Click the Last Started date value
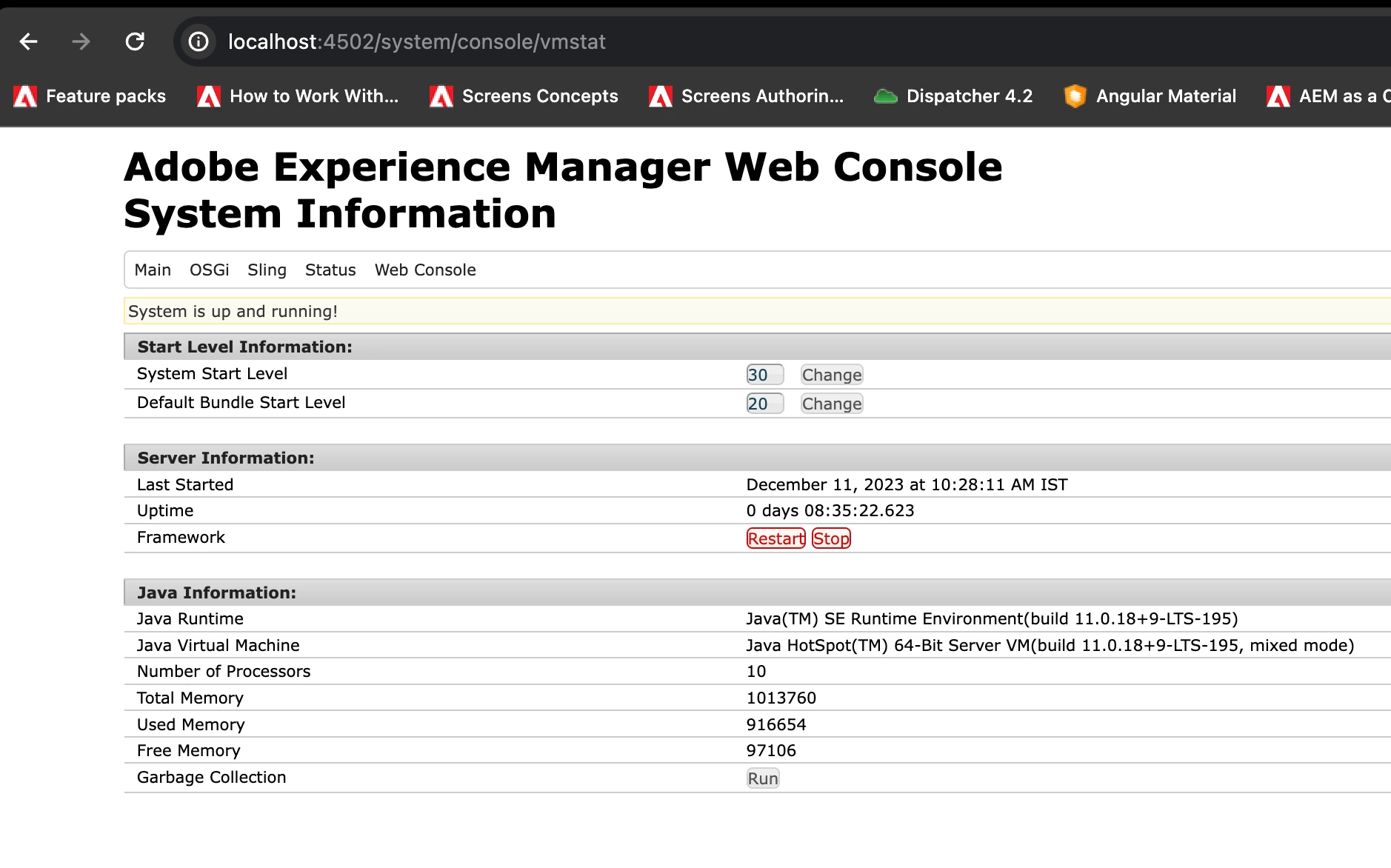 click(907, 485)
